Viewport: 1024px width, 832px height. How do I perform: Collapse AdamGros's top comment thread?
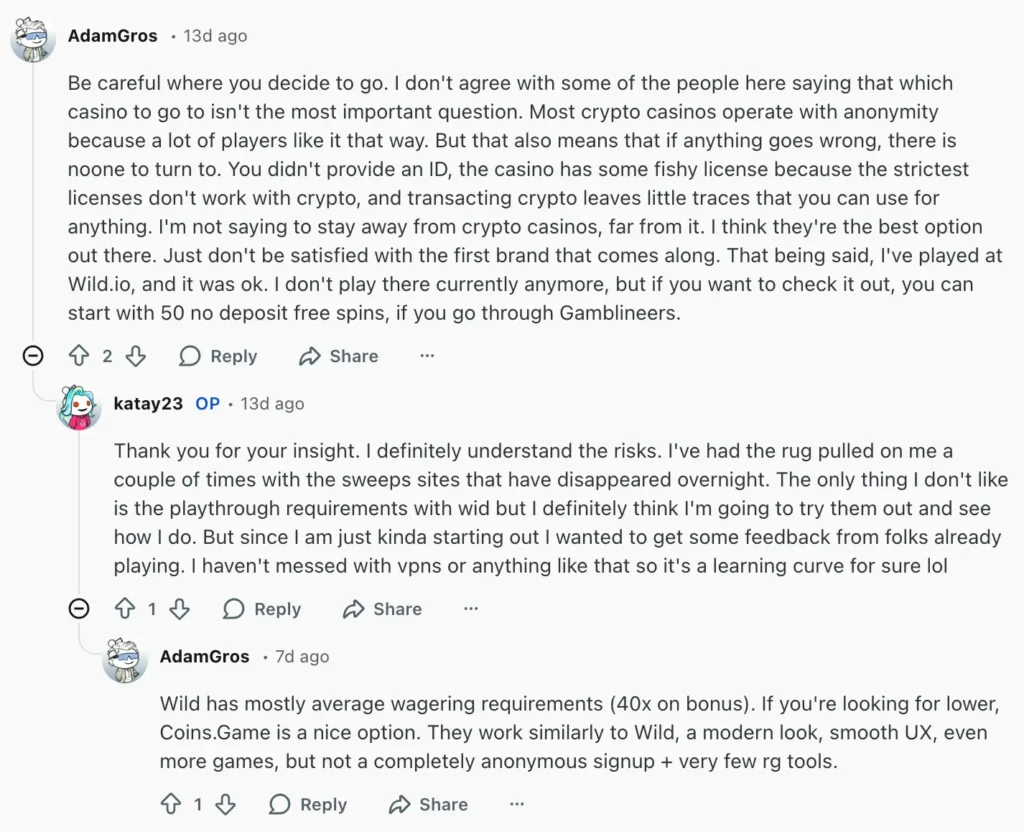pos(33,355)
